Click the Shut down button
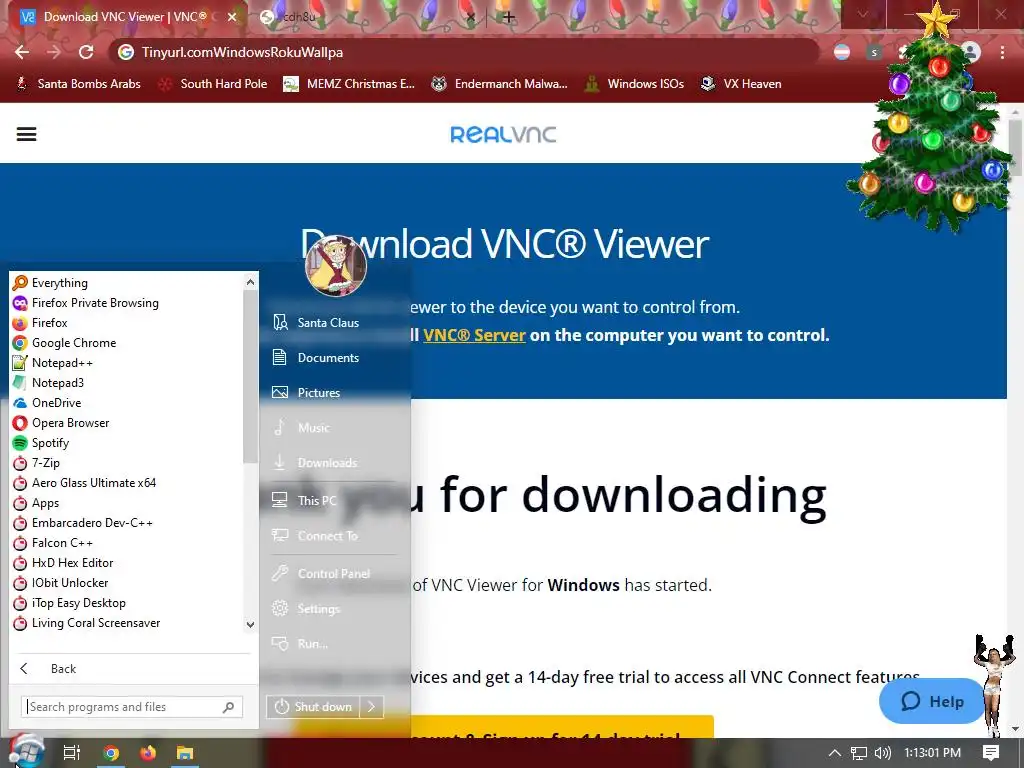The width and height of the screenshot is (1024, 768). pyautogui.click(x=313, y=707)
